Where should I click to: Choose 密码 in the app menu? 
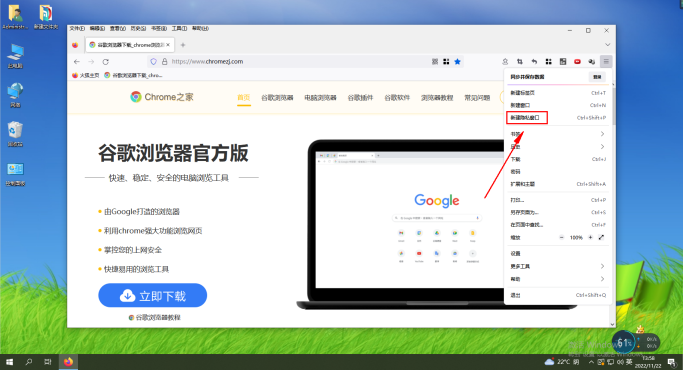(x=558, y=171)
